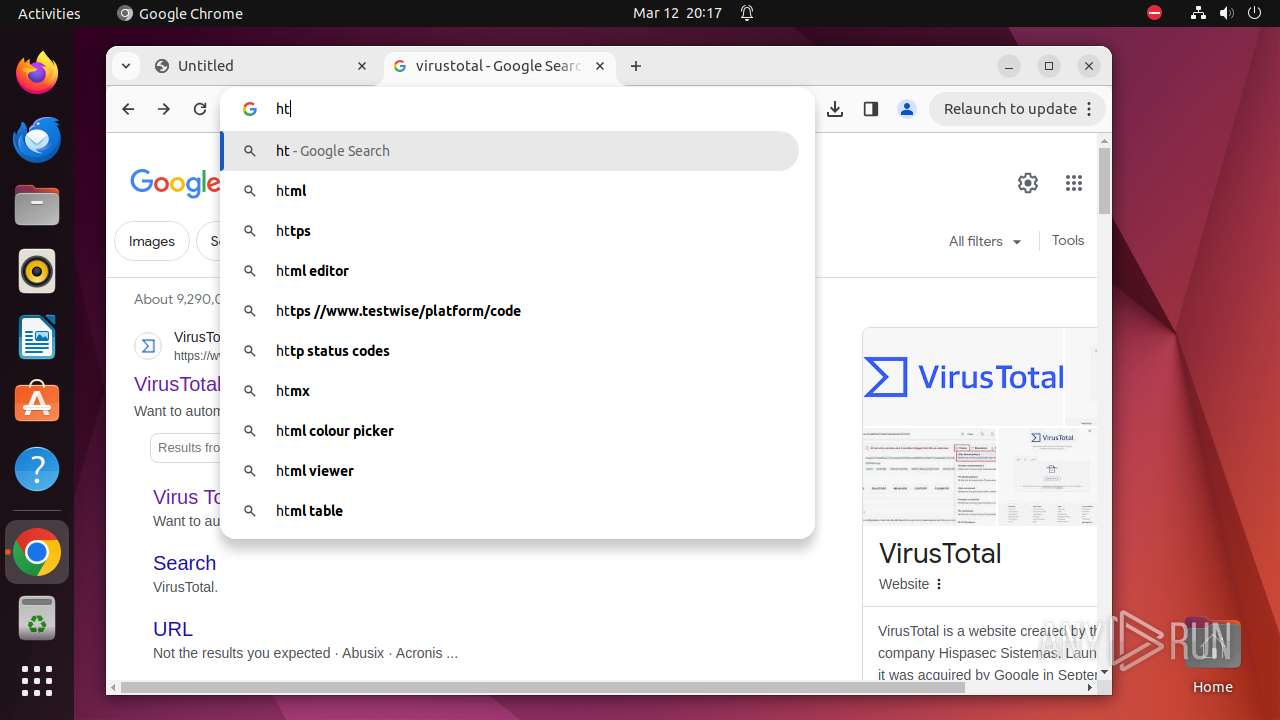Select 'http status codes' suggestion

tap(510, 351)
